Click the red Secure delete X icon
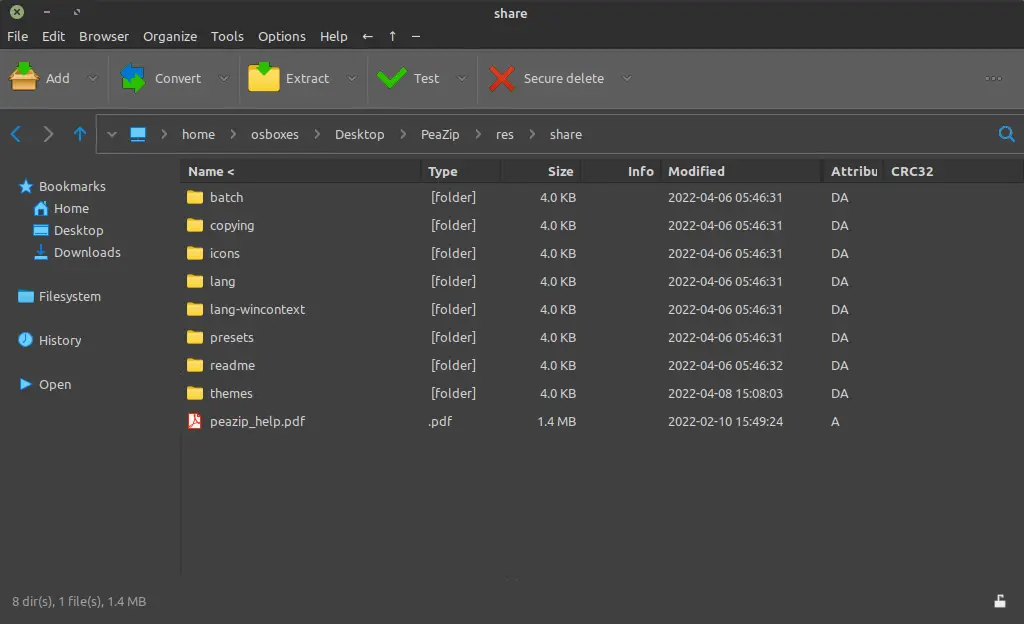 pos(502,78)
